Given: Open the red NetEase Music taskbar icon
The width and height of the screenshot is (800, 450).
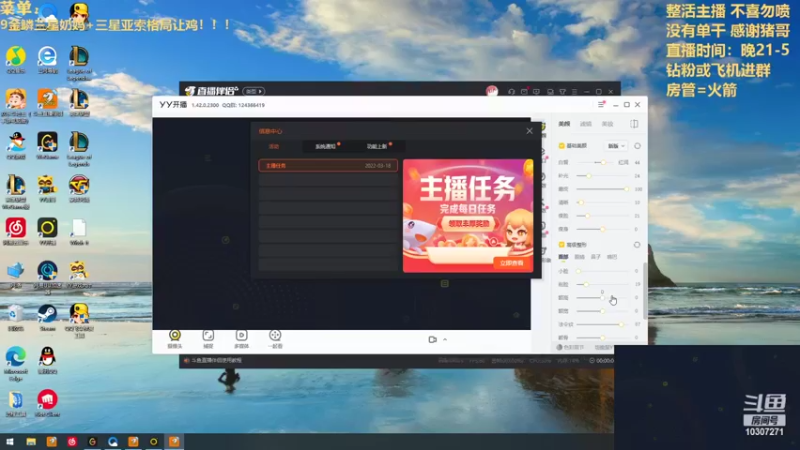Looking at the screenshot, I should pos(72,441).
